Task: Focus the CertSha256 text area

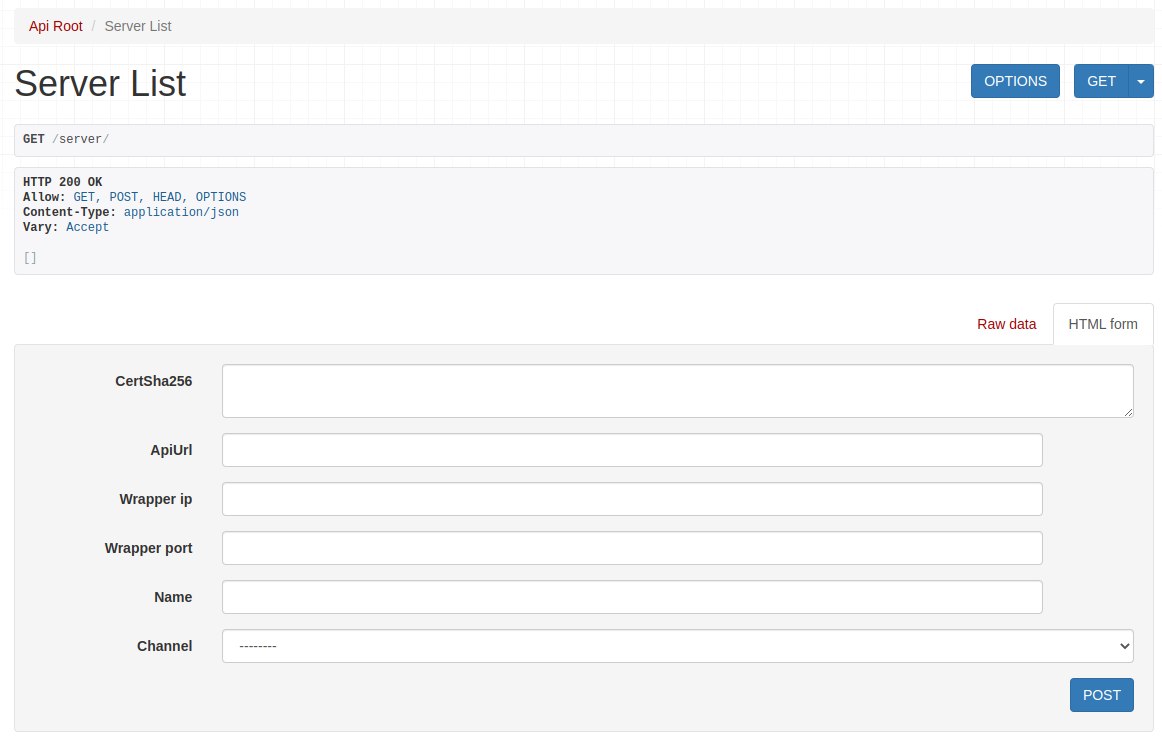Action: (677, 390)
